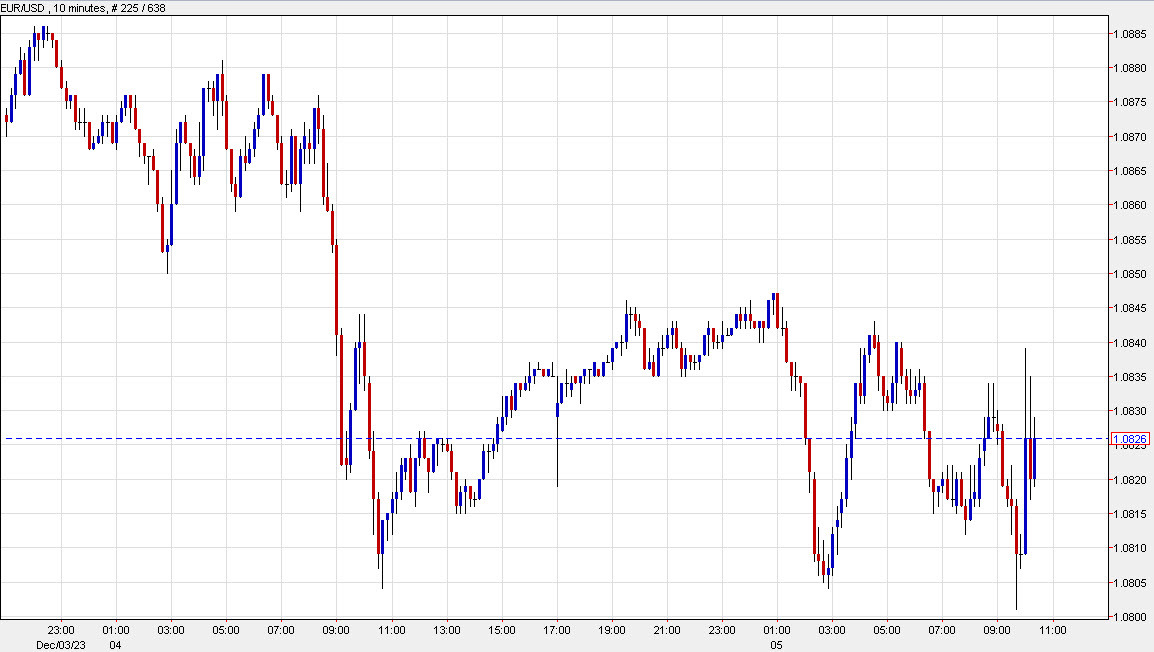Click the 19:00 time axis label
Viewport: 1154px width, 652px height.
click(612, 630)
